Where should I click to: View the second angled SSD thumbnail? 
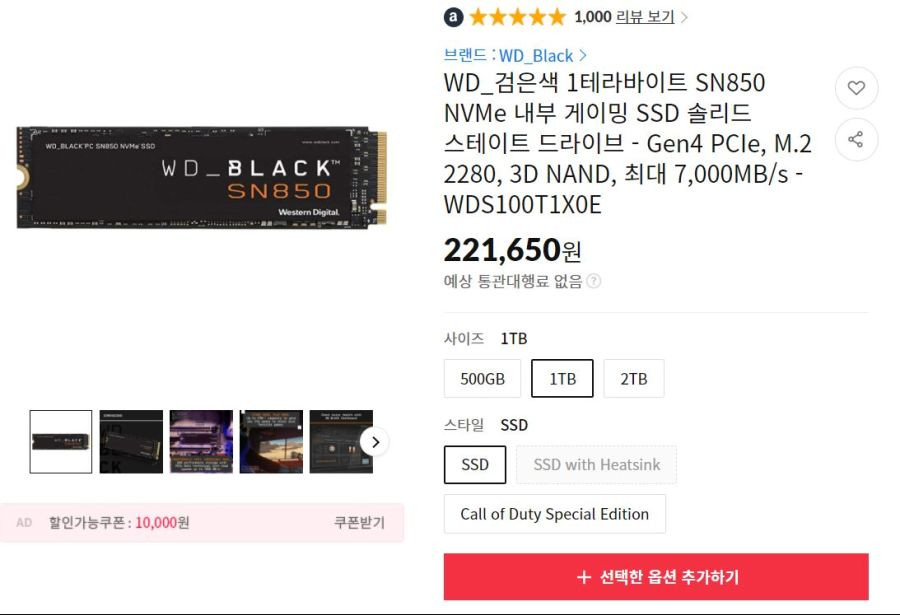tap(131, 442)
